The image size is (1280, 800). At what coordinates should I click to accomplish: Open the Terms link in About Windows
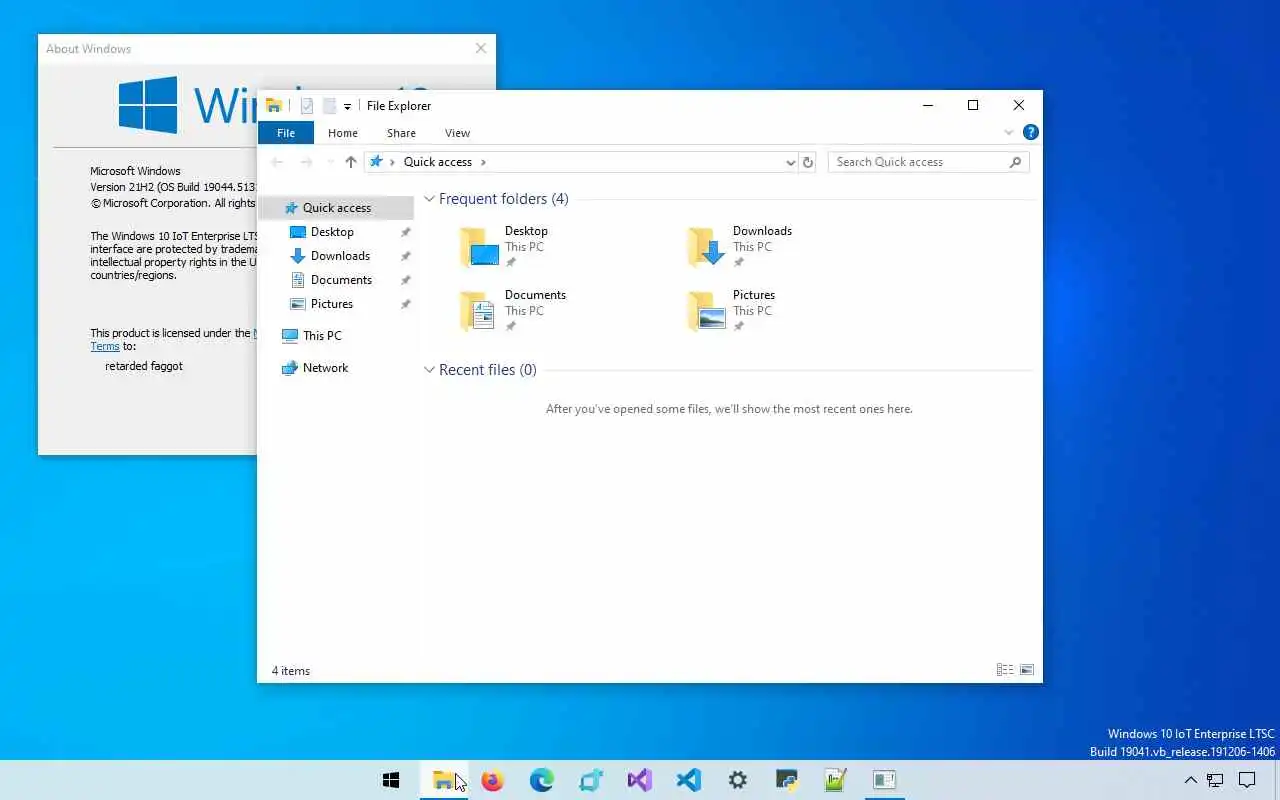105,347
